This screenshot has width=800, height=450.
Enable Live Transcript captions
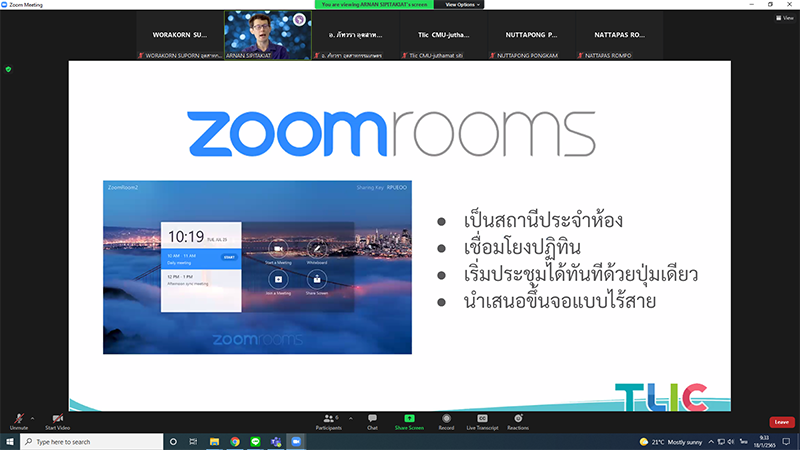pos(482,421)
